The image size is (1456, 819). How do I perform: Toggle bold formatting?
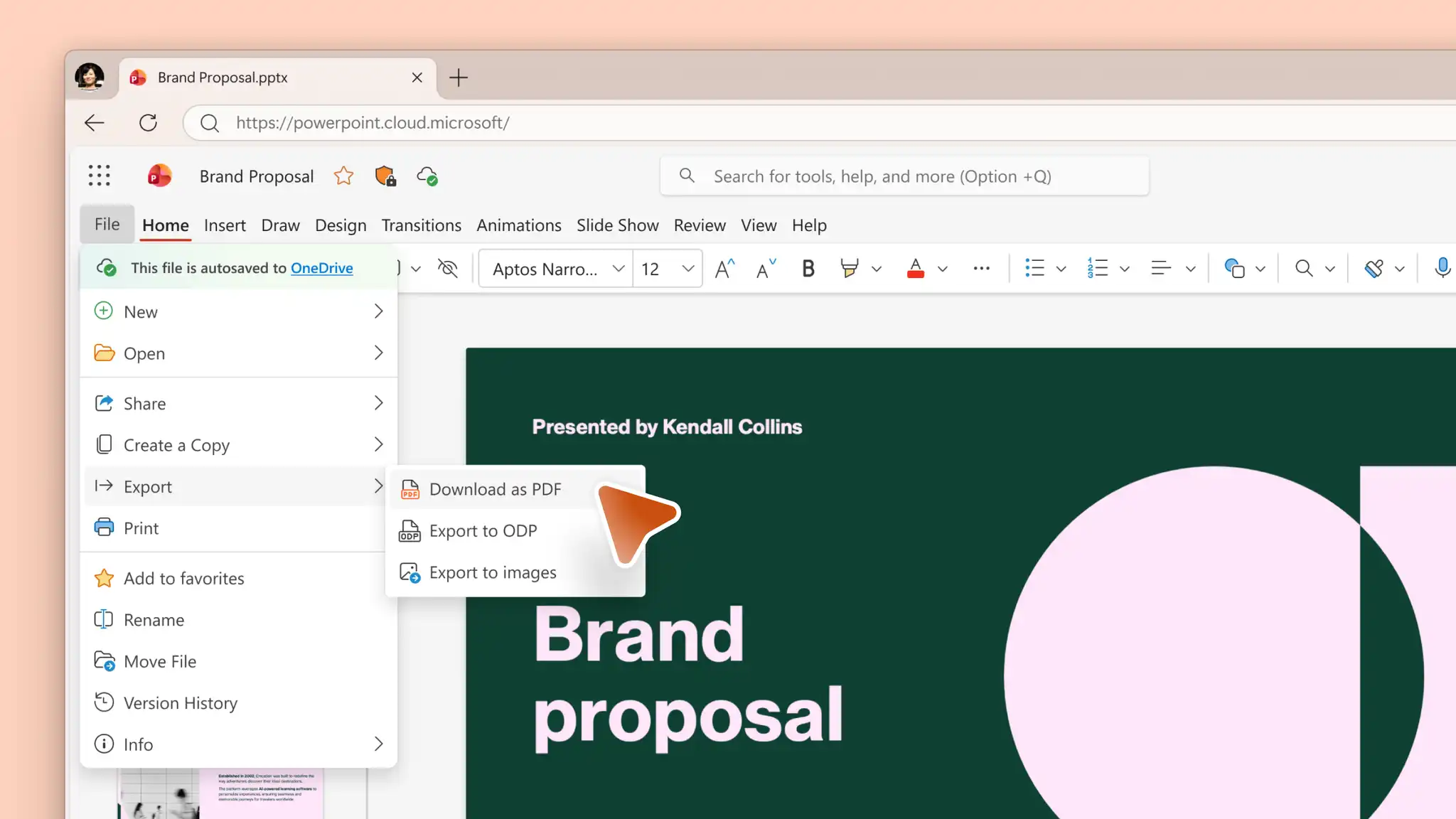tap(808, 269)
